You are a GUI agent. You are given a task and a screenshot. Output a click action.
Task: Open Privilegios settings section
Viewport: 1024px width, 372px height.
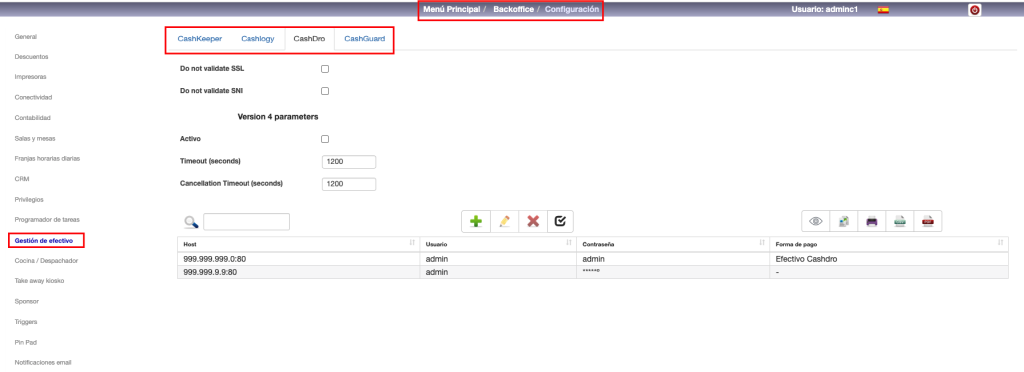point(29,199)
